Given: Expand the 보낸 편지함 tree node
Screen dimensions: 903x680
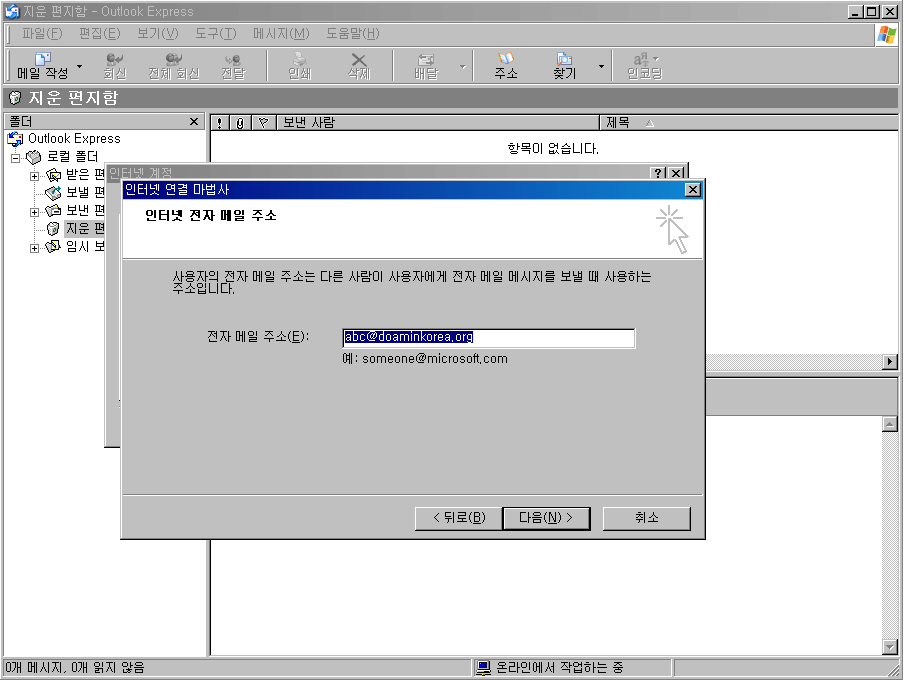Looking at the screenshot, I should pyautogui.click(x=35, y=212).
